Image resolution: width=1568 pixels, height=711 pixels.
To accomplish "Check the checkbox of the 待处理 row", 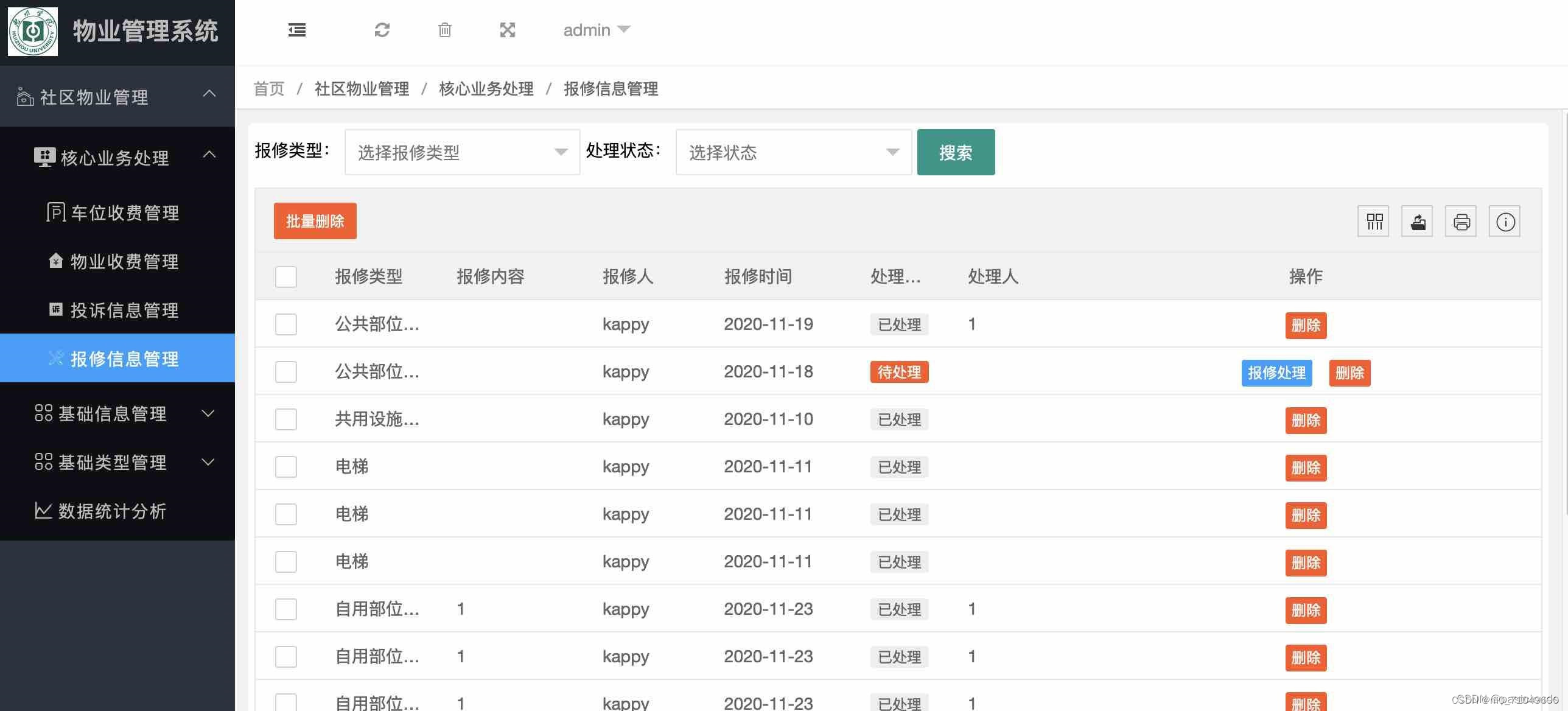I will pyautogui.click(x=285, y=371).
